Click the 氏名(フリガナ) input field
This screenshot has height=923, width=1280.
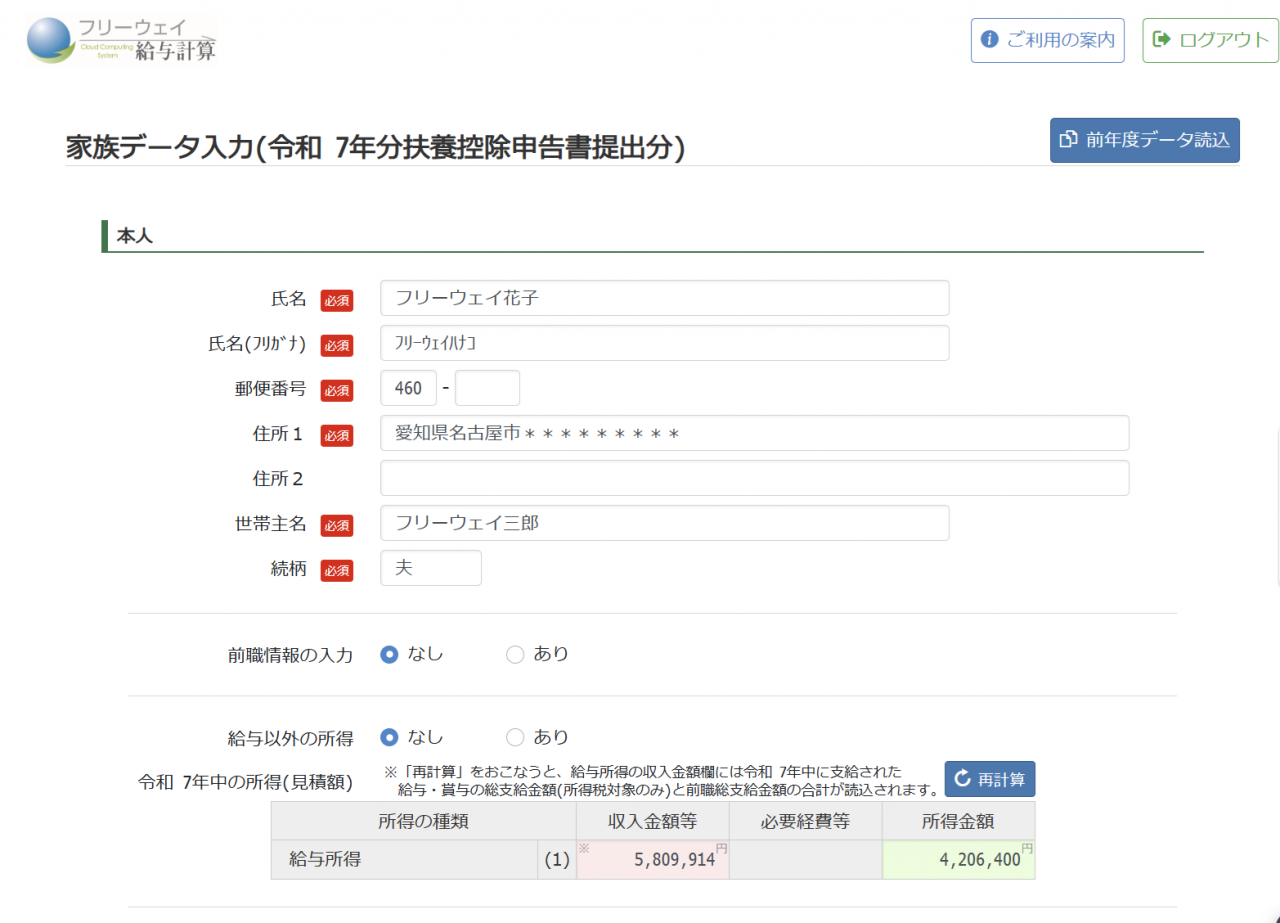tap(664, 343)
